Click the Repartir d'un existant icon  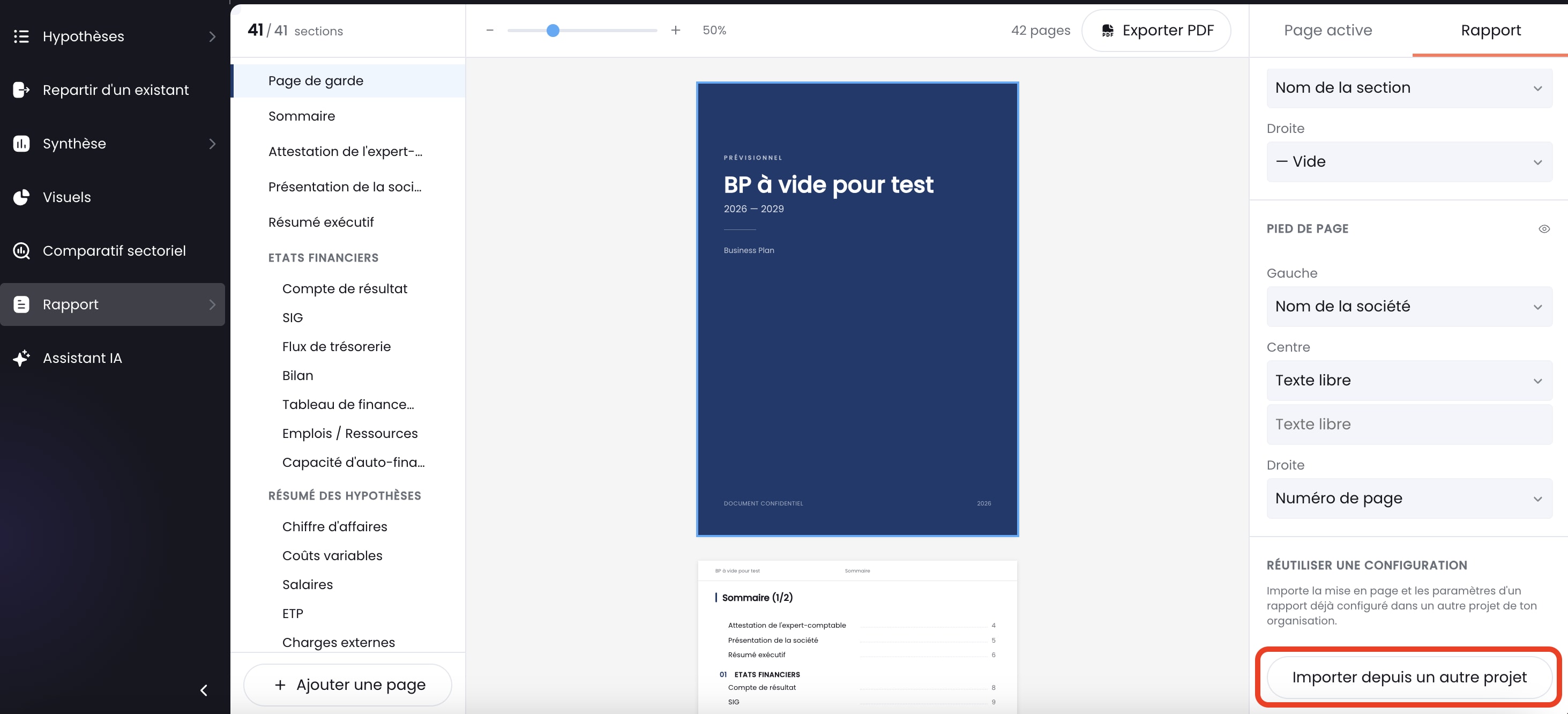(21, 90)
